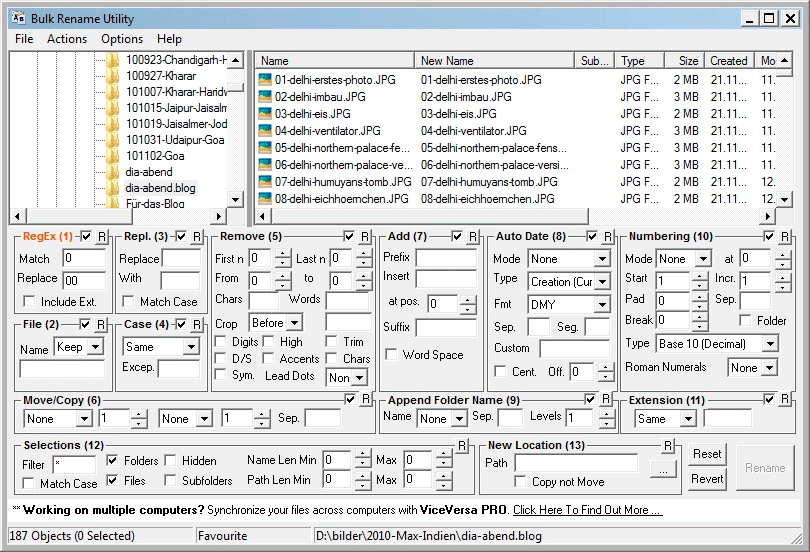810x552 pixels.
Task: Check the Cent. option in Auto Date
Action: click(500, 371)
